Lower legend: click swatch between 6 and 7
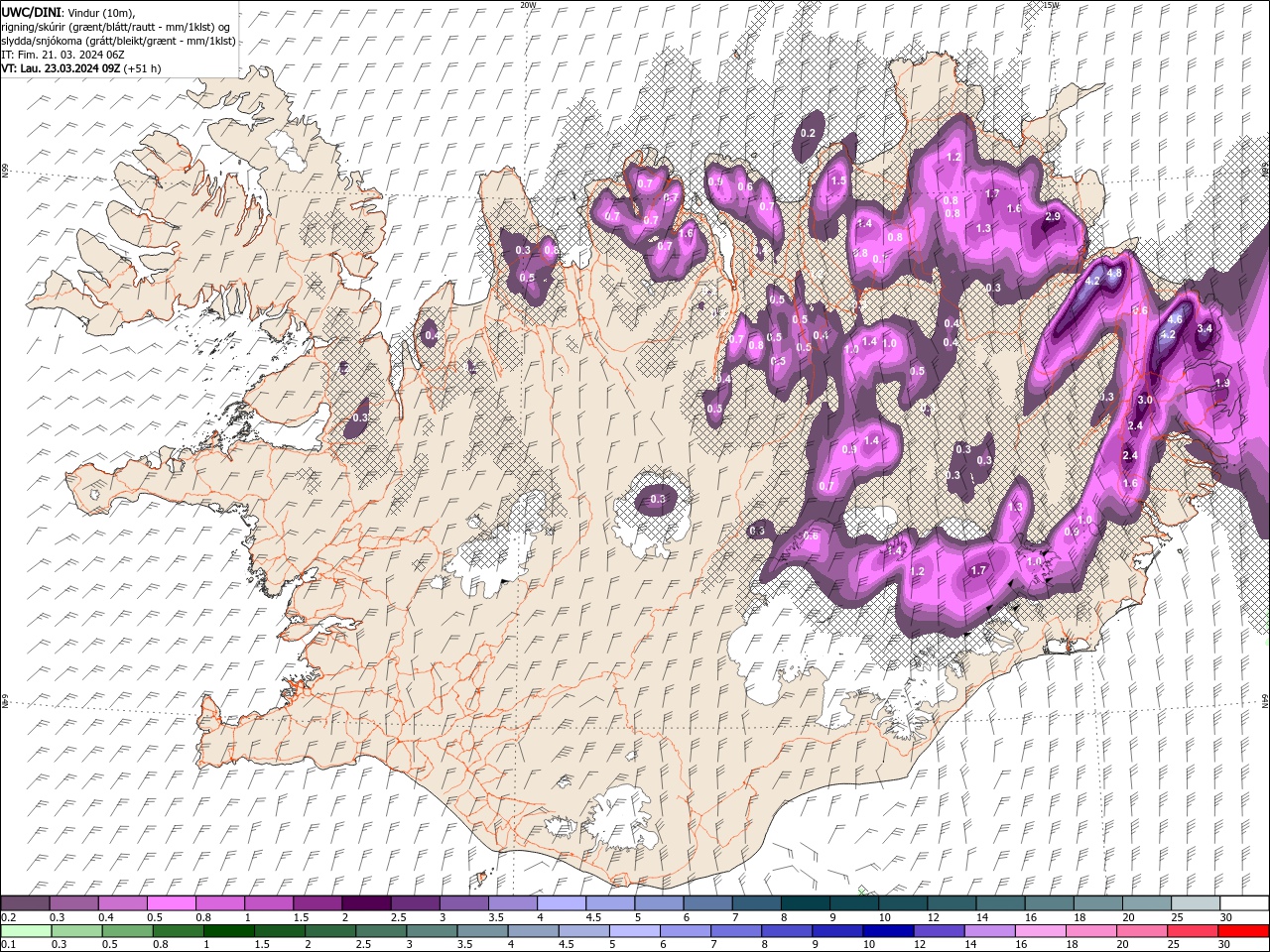Viewport: 1270px width, 952px height. click(x=686, y=931)
